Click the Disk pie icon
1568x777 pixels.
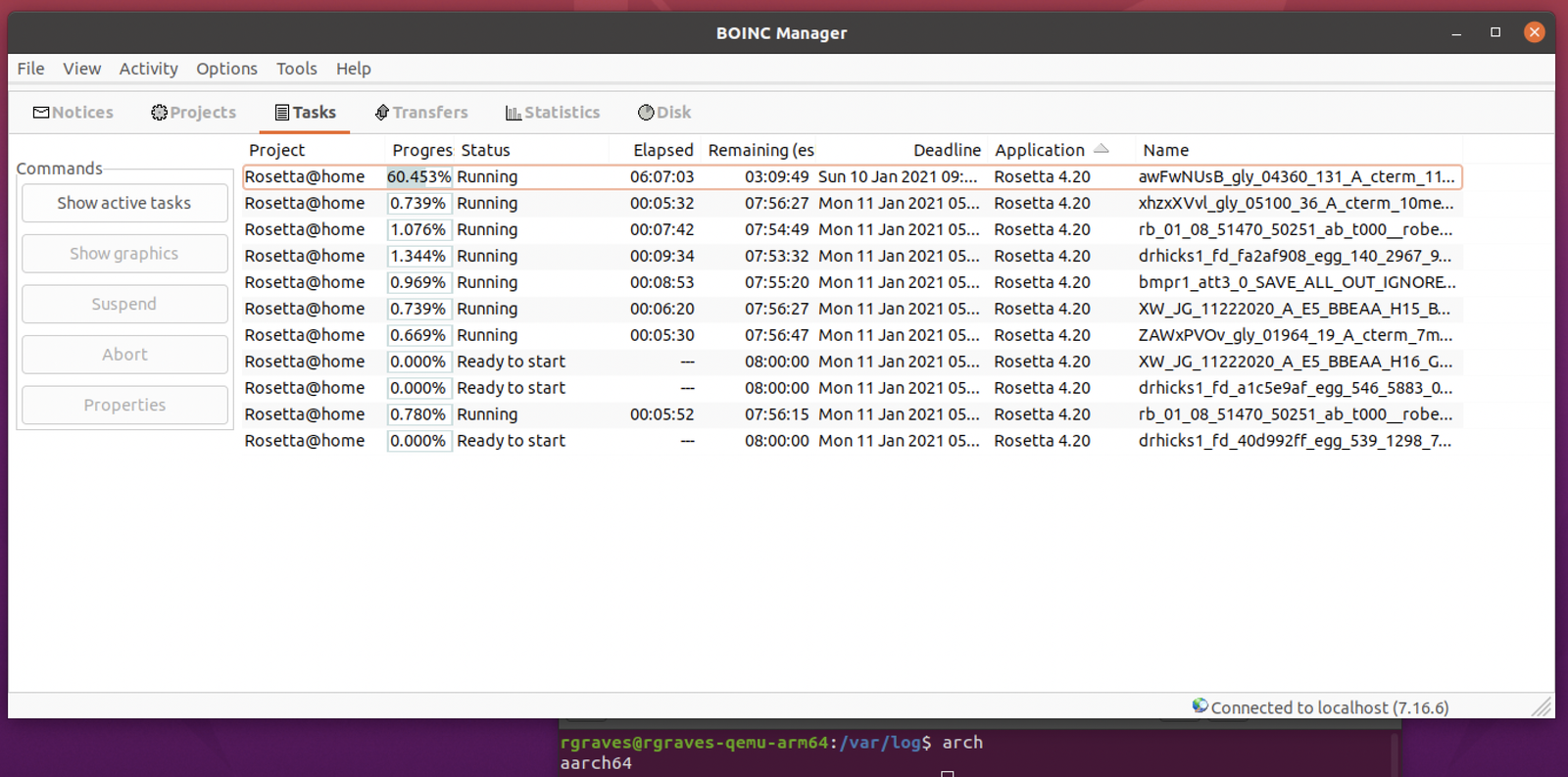646,113
